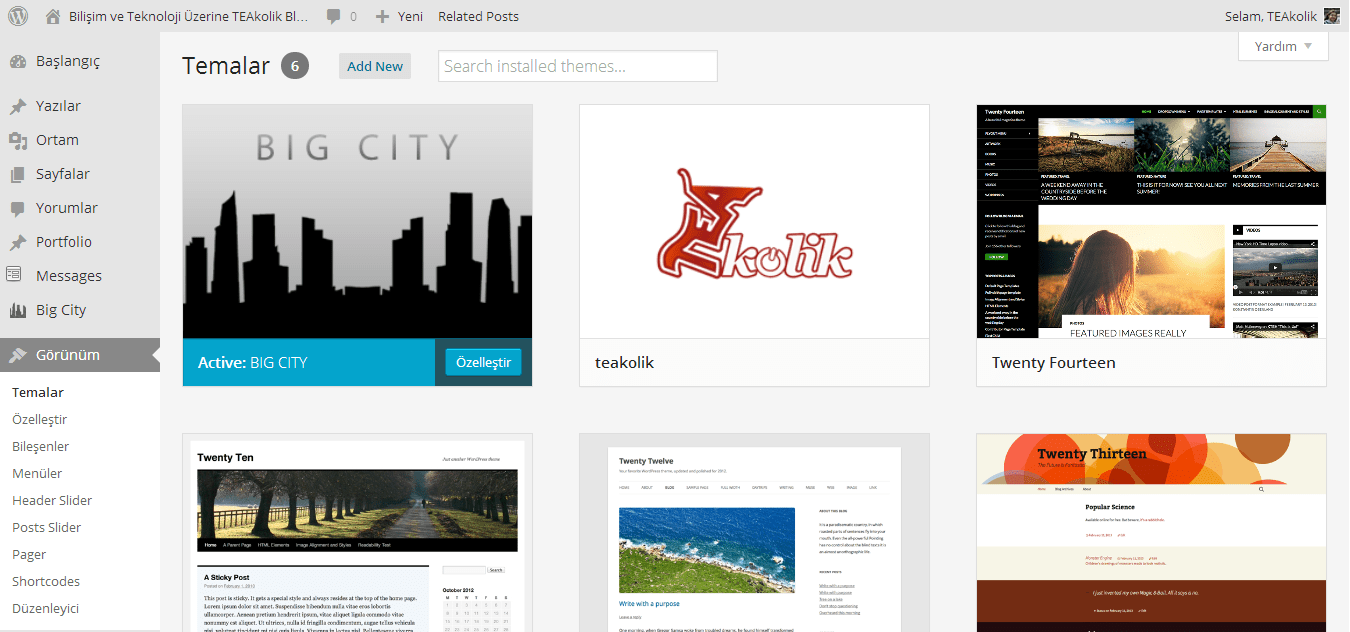Open the Yeni menu in admin bar
Screen dimensions: 1350x632
(x=399, y=16)
